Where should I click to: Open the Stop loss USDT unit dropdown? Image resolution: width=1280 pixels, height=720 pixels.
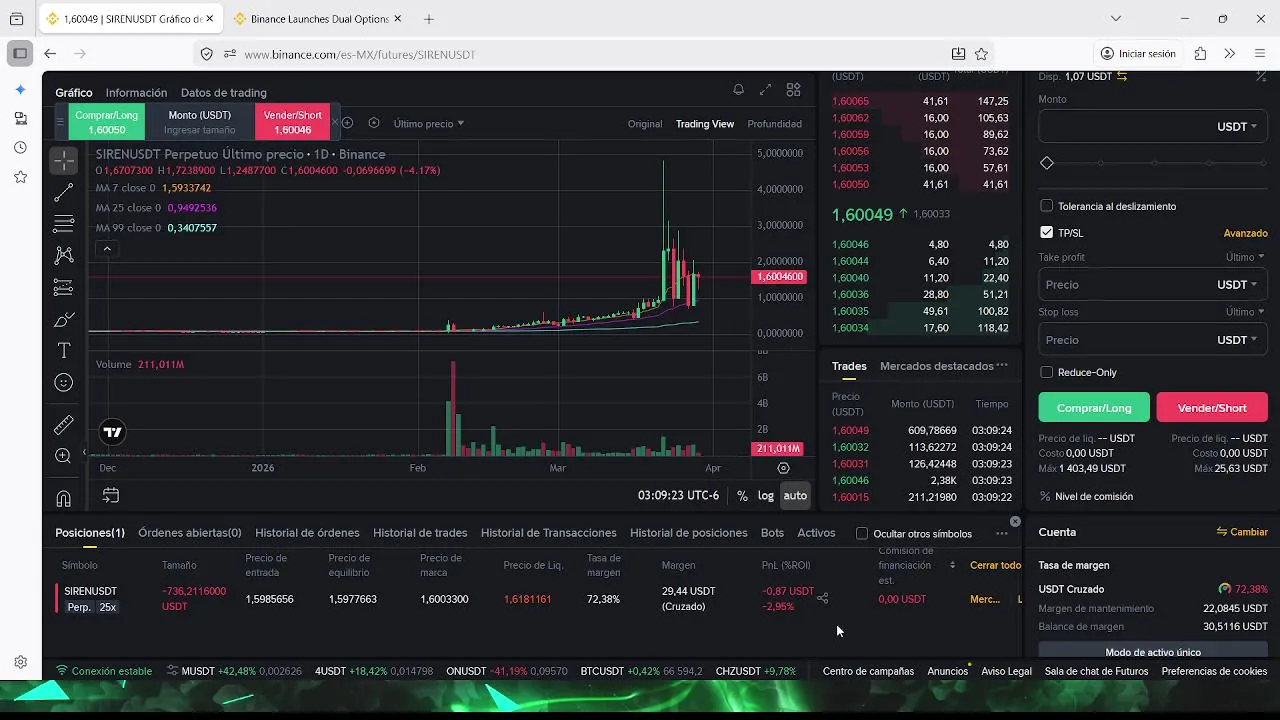(1236, 340)
